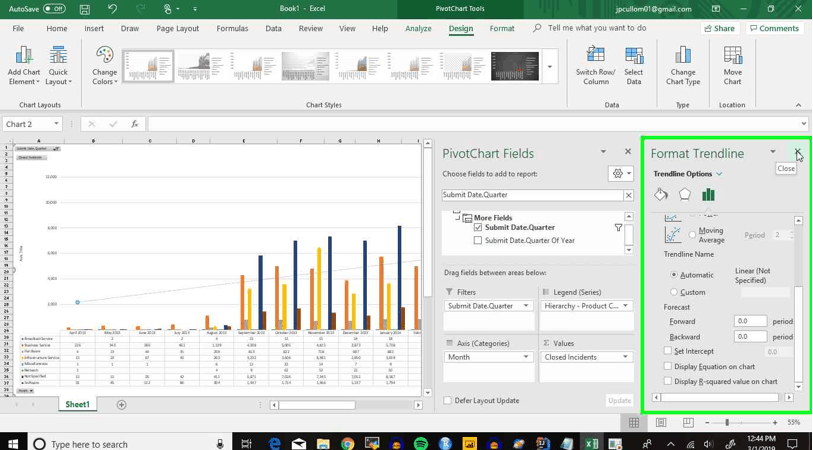
Task: Clear the field search box
Action: coord(628,195)
